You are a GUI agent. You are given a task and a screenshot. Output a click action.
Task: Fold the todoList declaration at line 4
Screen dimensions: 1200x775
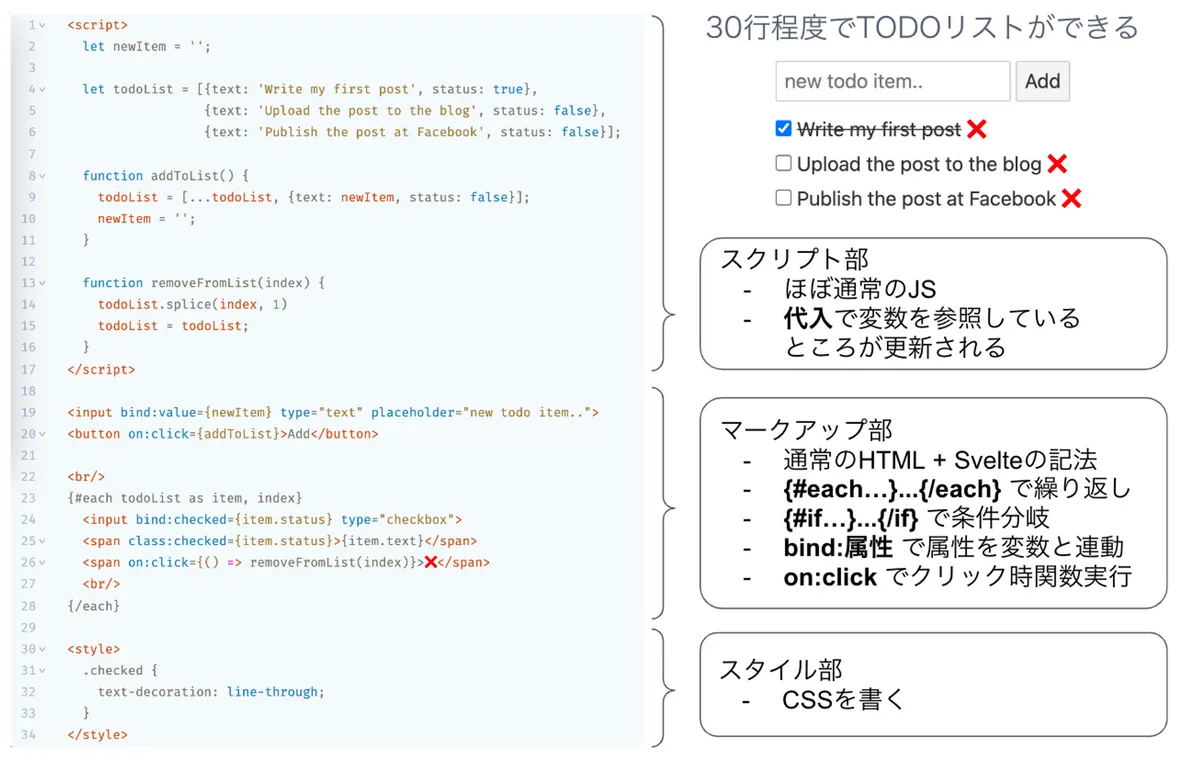[x=41, y=89]
